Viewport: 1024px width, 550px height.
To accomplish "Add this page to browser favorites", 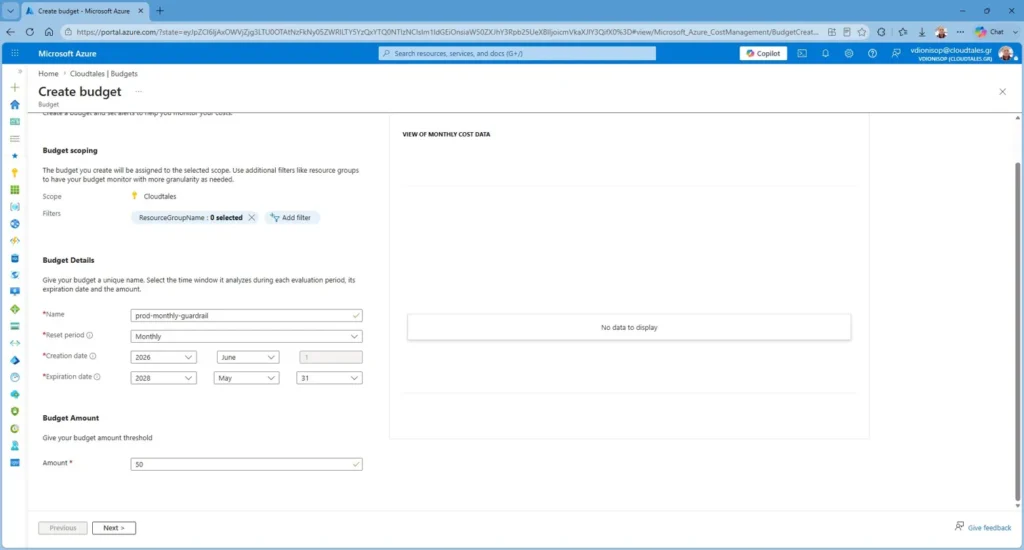I will tap(862, 32).
